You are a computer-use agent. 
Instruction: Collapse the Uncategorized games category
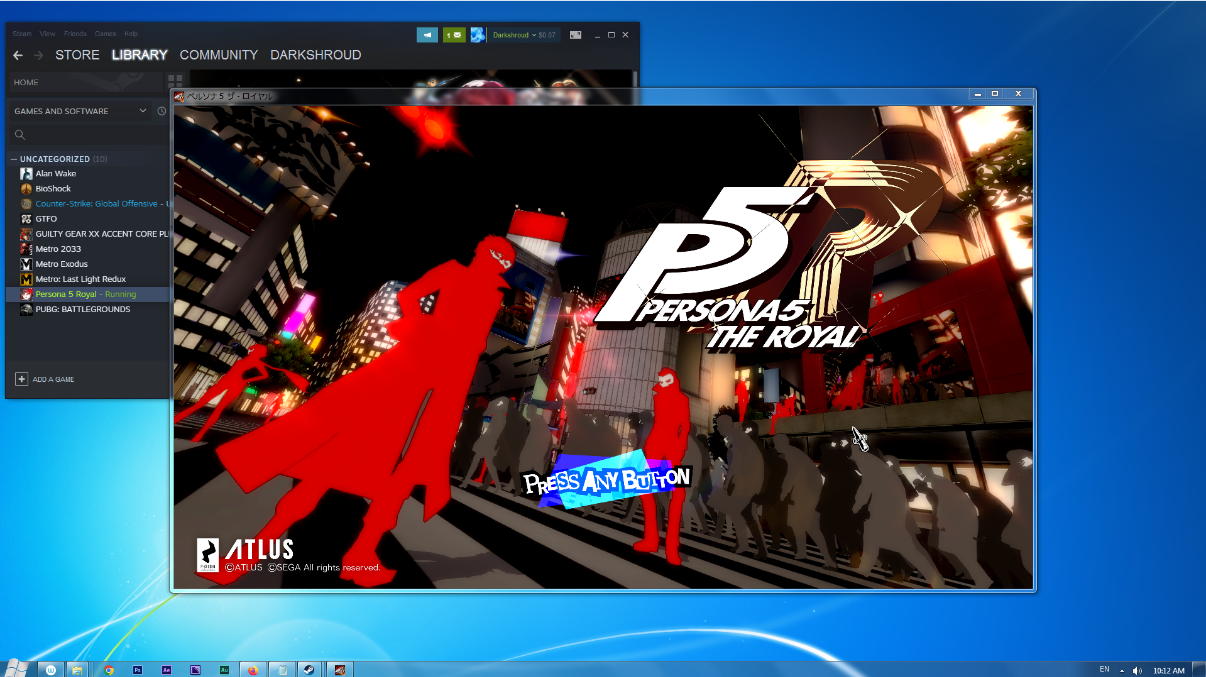(14, 159)
